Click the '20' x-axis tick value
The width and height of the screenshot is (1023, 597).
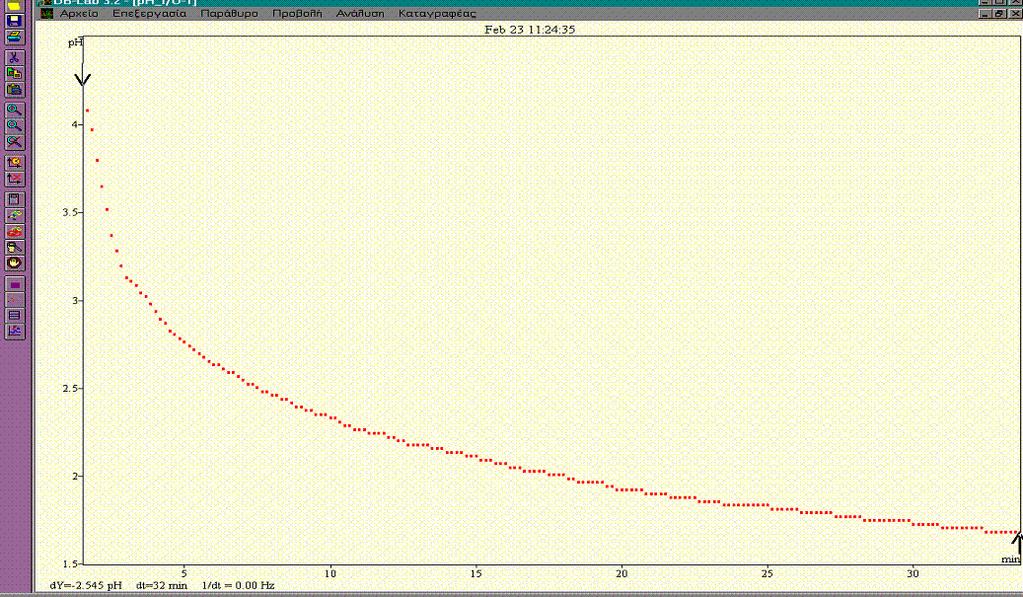coord(622,574)
